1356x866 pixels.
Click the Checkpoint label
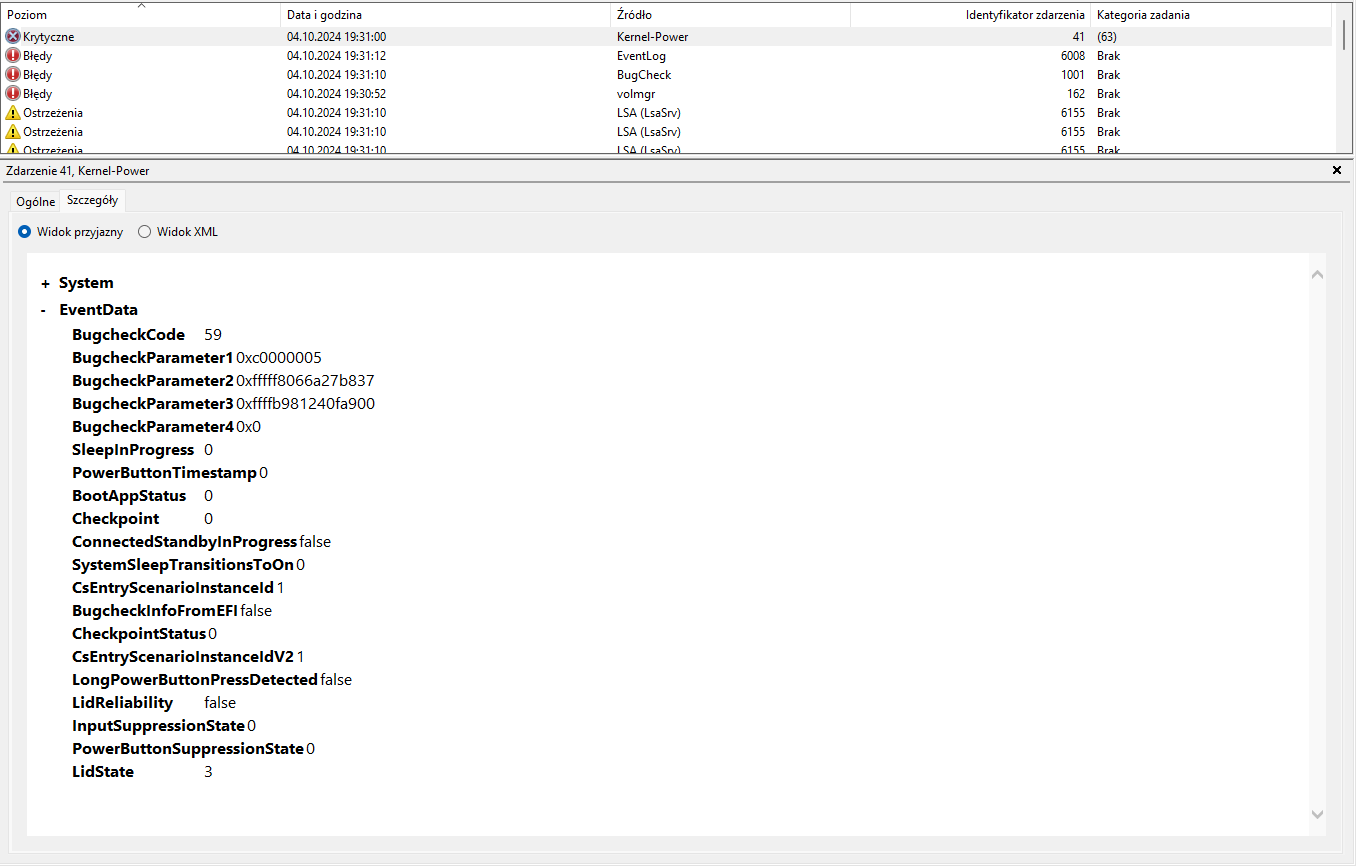115,519
